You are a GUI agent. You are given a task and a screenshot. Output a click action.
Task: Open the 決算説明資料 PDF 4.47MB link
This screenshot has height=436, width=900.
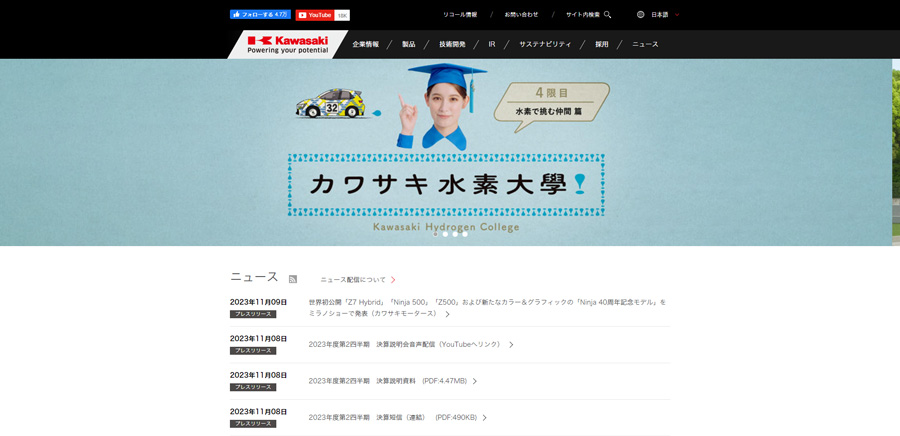pyautogui.click(x=387, y=381)
